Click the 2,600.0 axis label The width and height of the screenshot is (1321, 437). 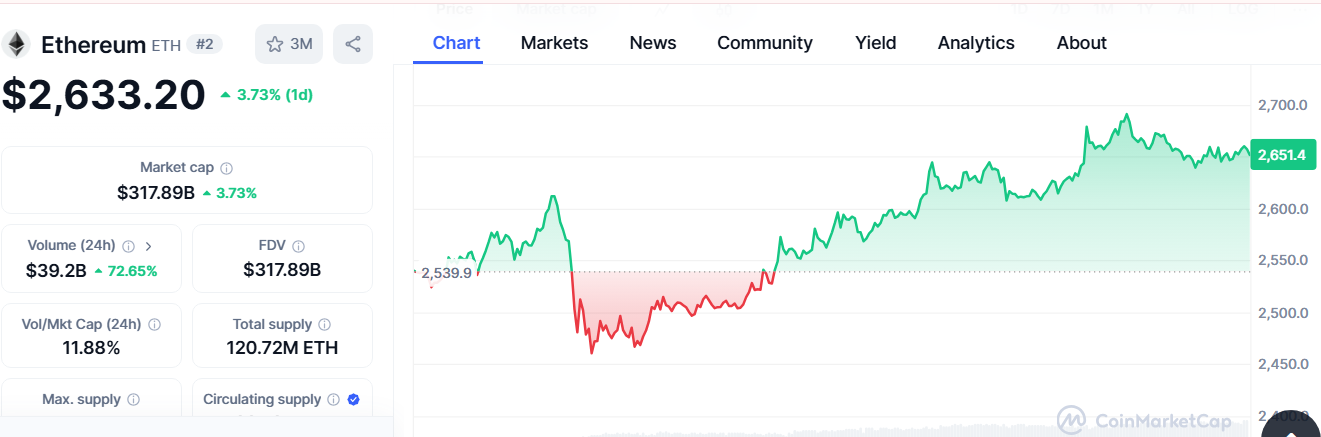pos(1283,209)
